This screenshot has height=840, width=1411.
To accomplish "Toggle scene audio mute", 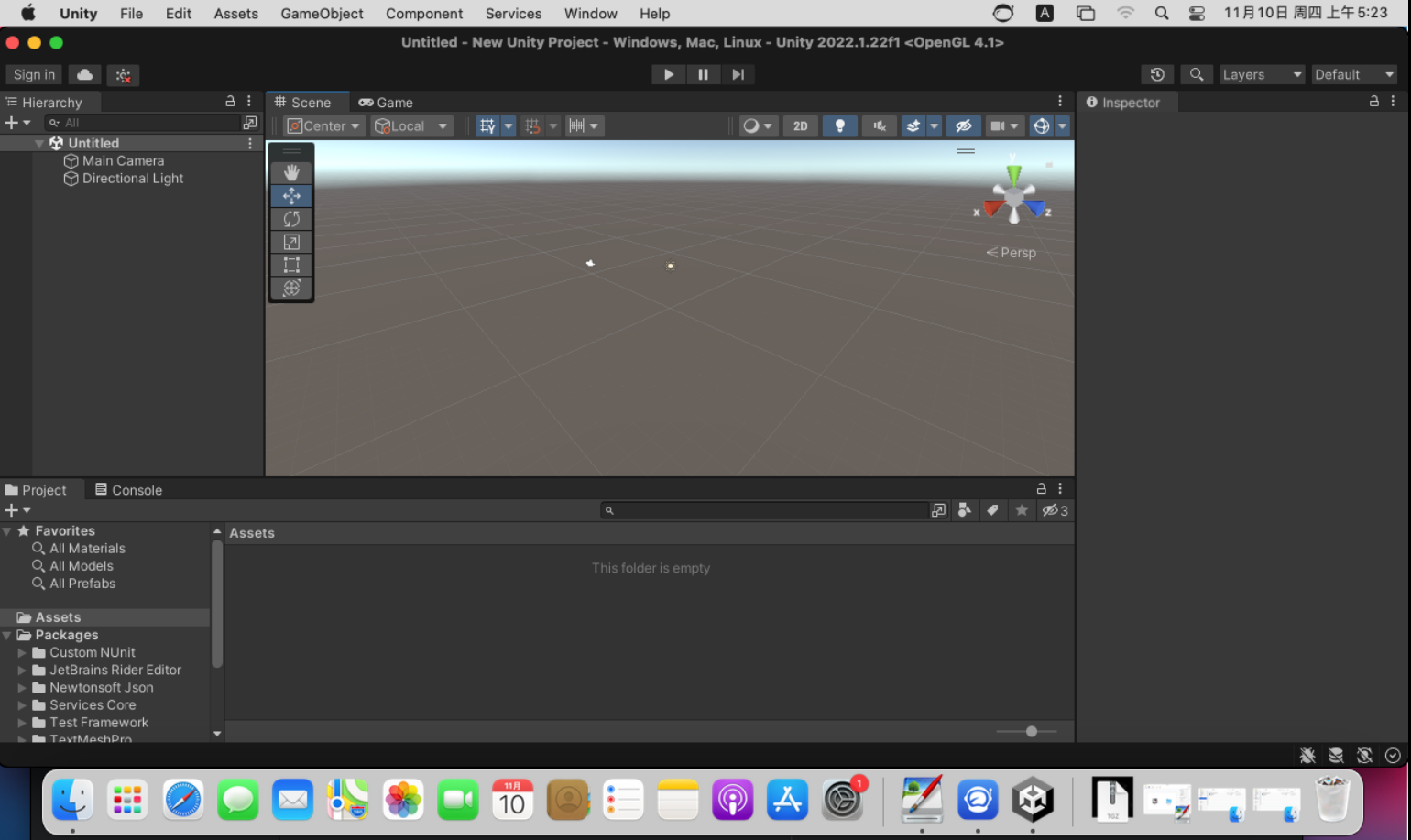I will (879, 125).
